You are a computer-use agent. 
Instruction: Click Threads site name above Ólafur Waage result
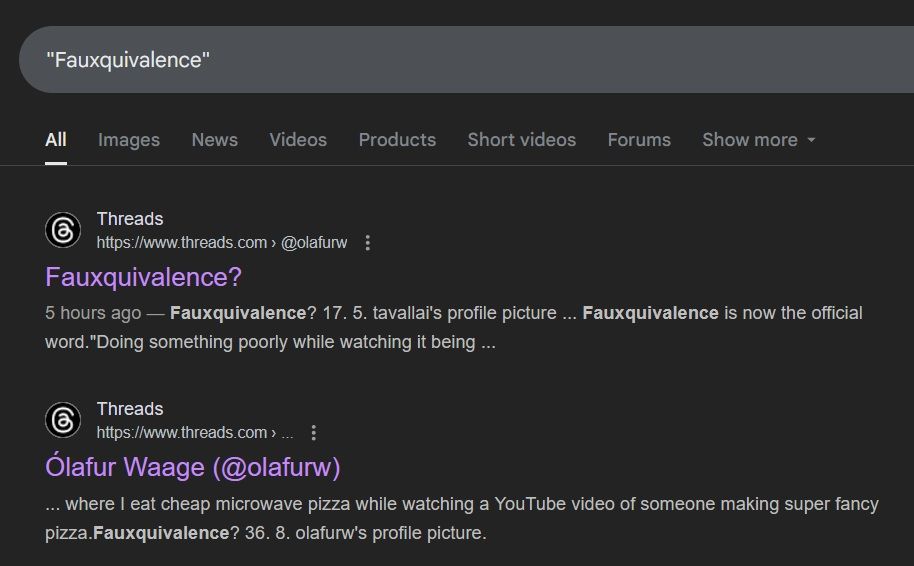130,409
